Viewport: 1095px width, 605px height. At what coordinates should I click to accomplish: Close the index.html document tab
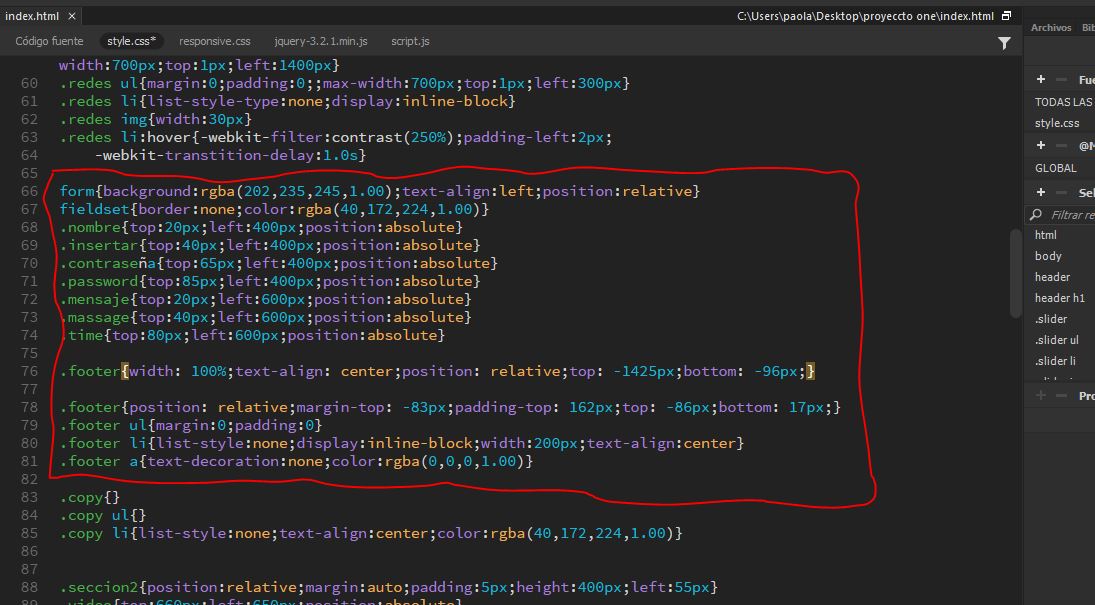[72, 15]
